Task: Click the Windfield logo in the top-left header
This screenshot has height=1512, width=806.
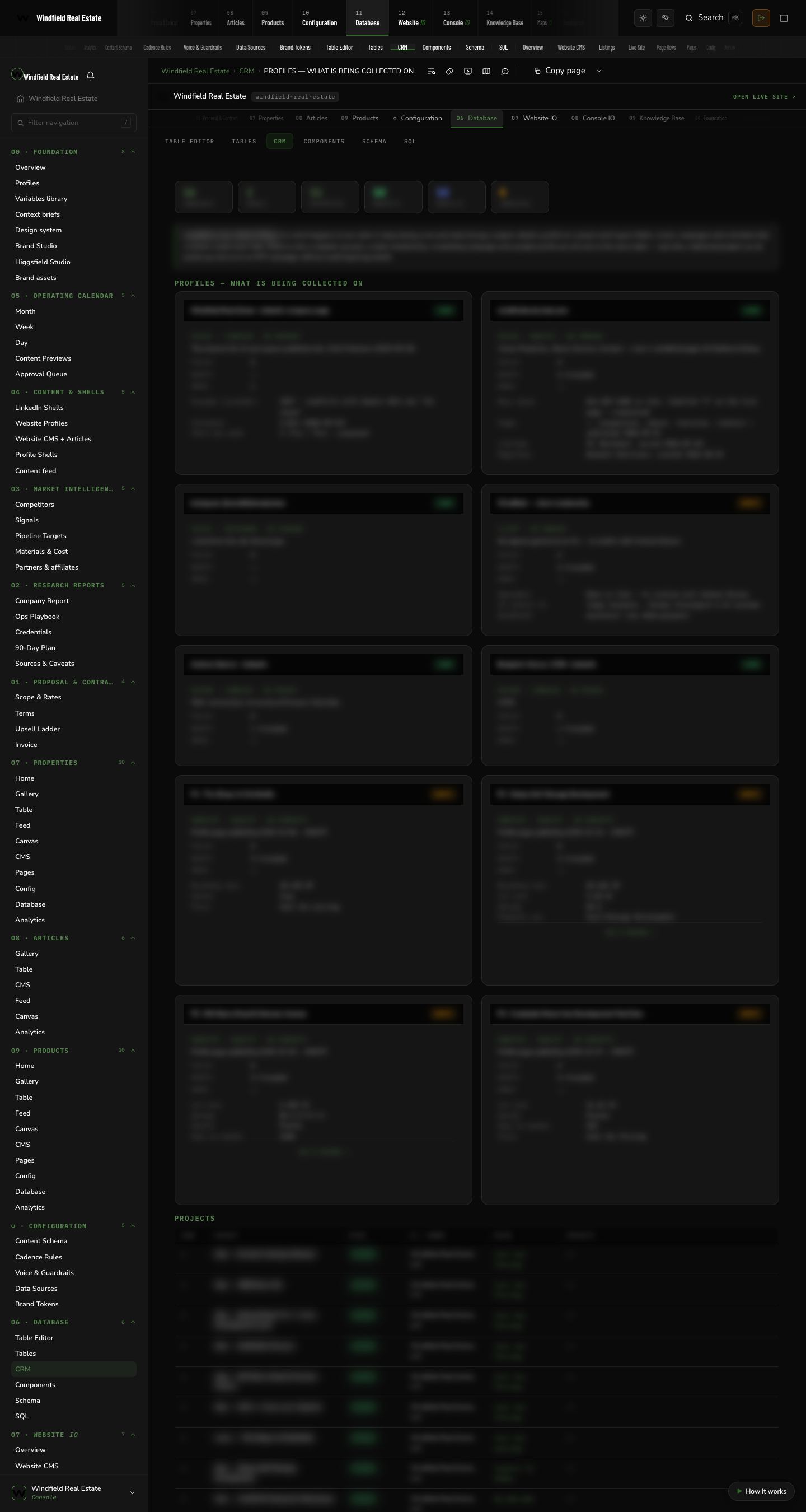Action: pos(22,18)
